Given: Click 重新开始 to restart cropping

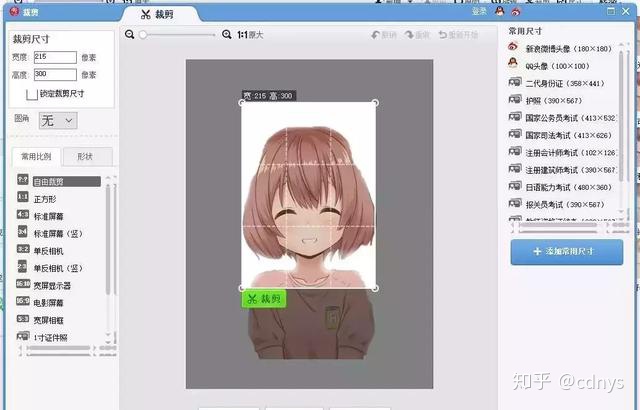Looking at the screenshot, I should (458, 35).
